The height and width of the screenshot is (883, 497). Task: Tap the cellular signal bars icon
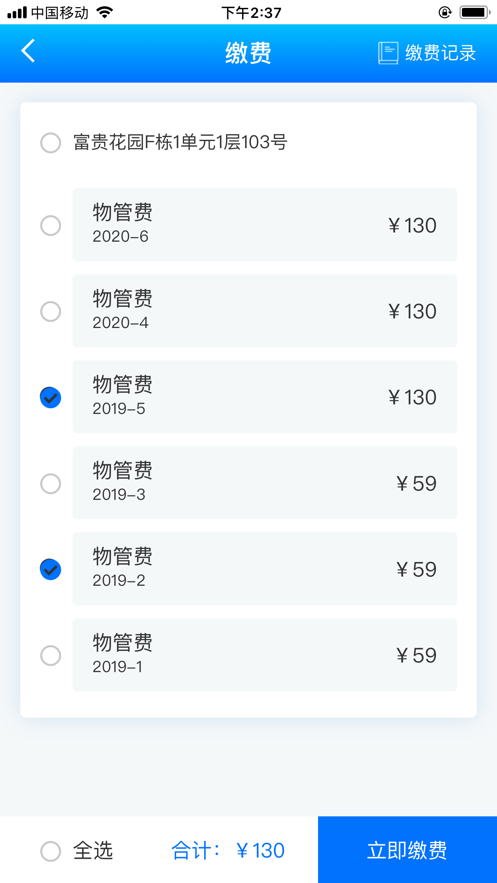[x=17, y=12]
